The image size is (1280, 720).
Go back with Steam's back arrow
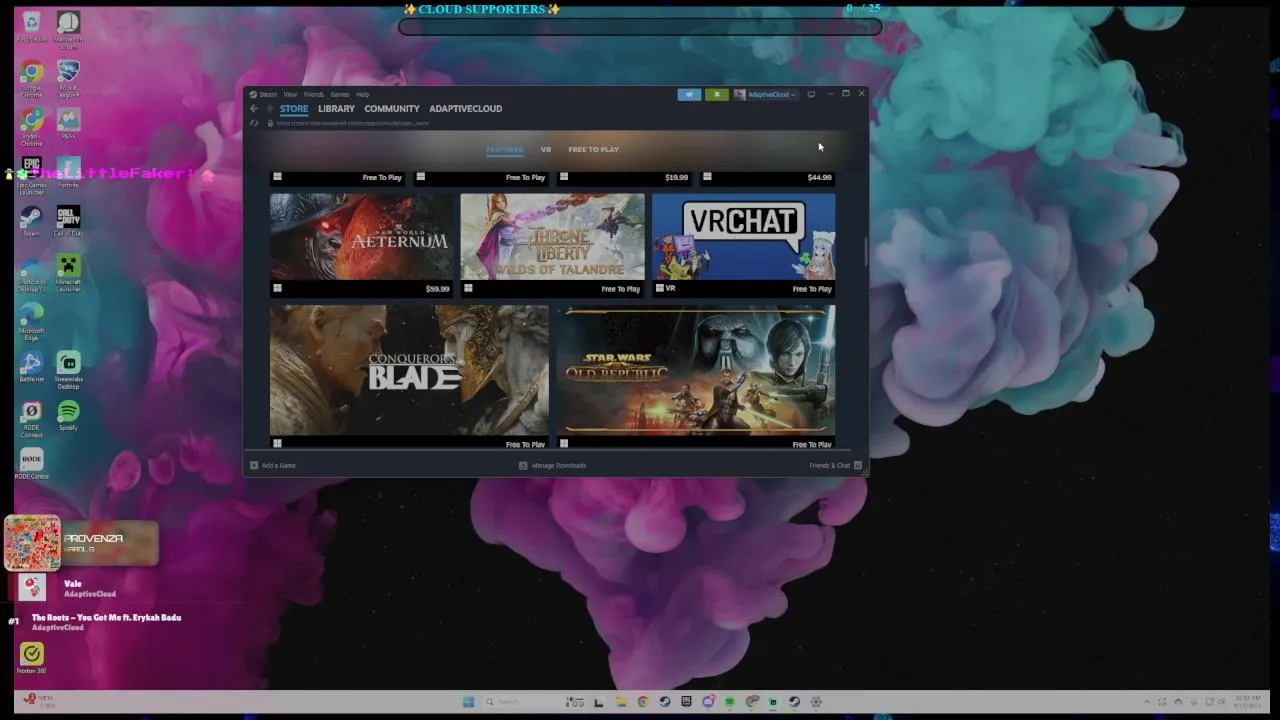tap(254, 108)
